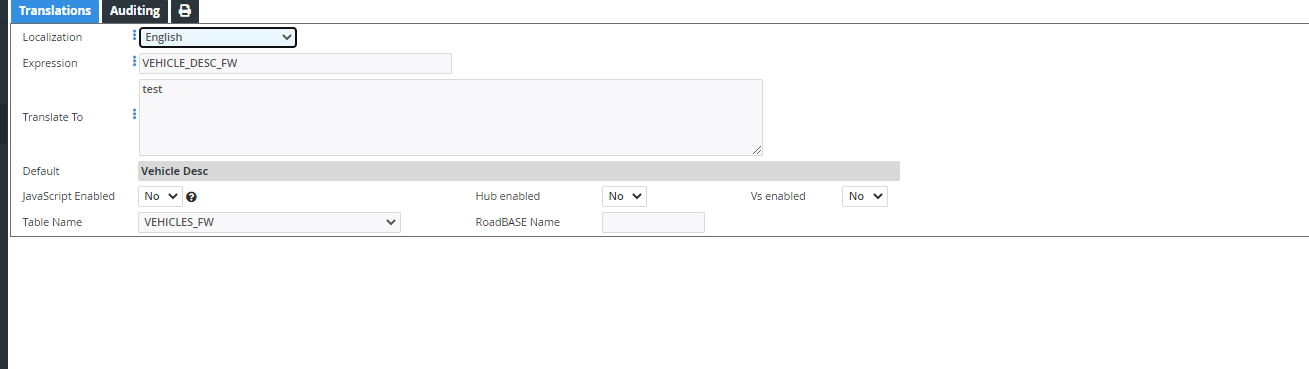Switch to the Auditing tab
Viewport: 1309px width, 369px height.
coord(135,11)
